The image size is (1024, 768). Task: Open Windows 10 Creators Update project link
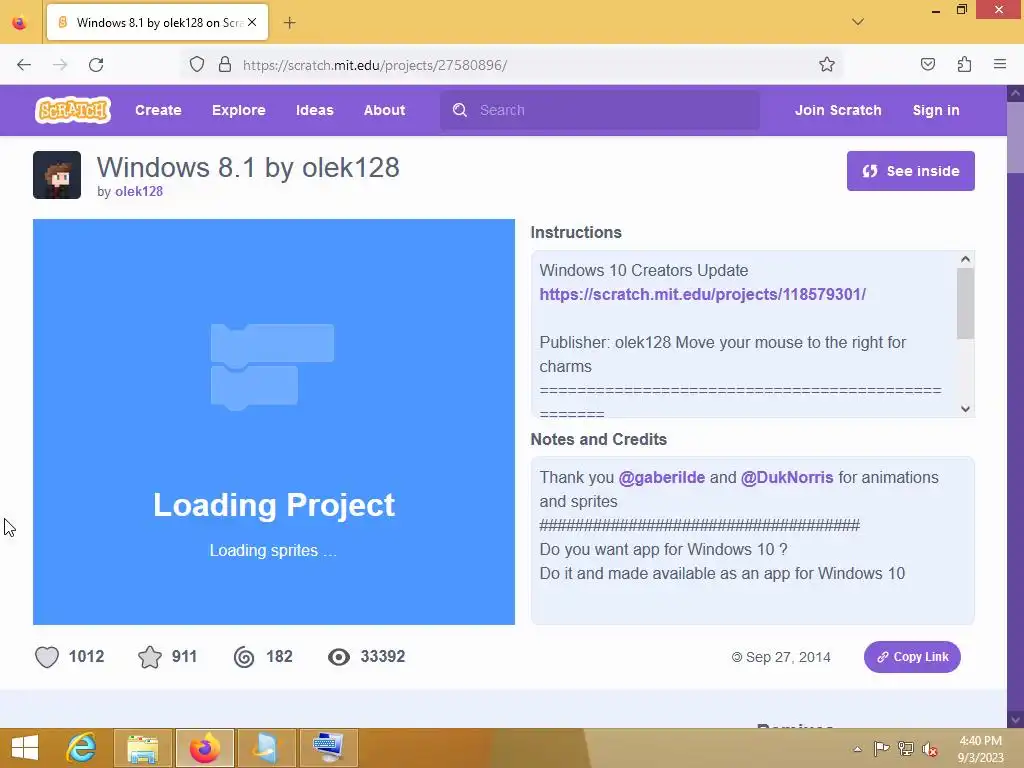(703, 294)
